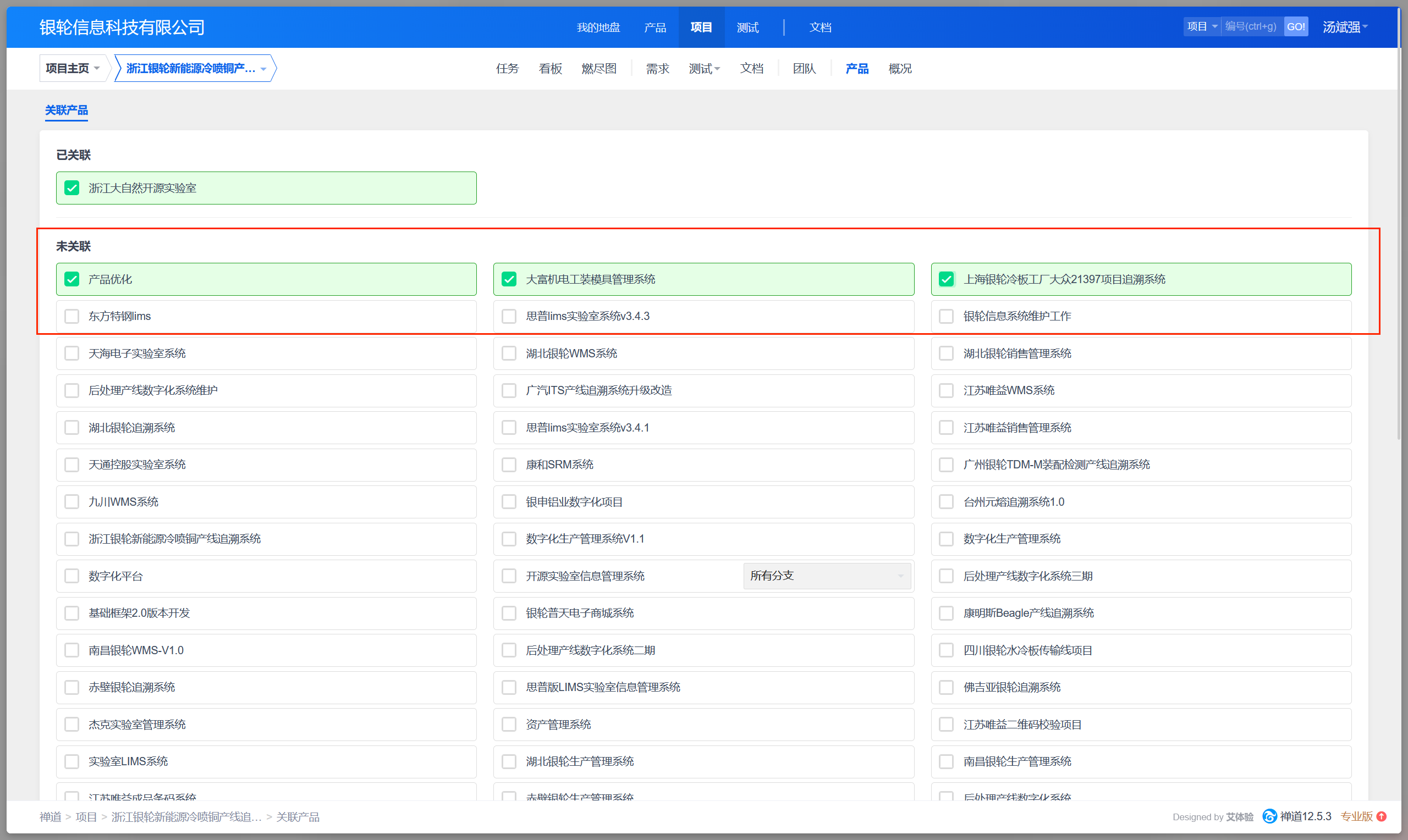Select the 数字化平台 product checkbox
Screen dimensions: 1408x840
pyautogui.click(x=72, y=576)
